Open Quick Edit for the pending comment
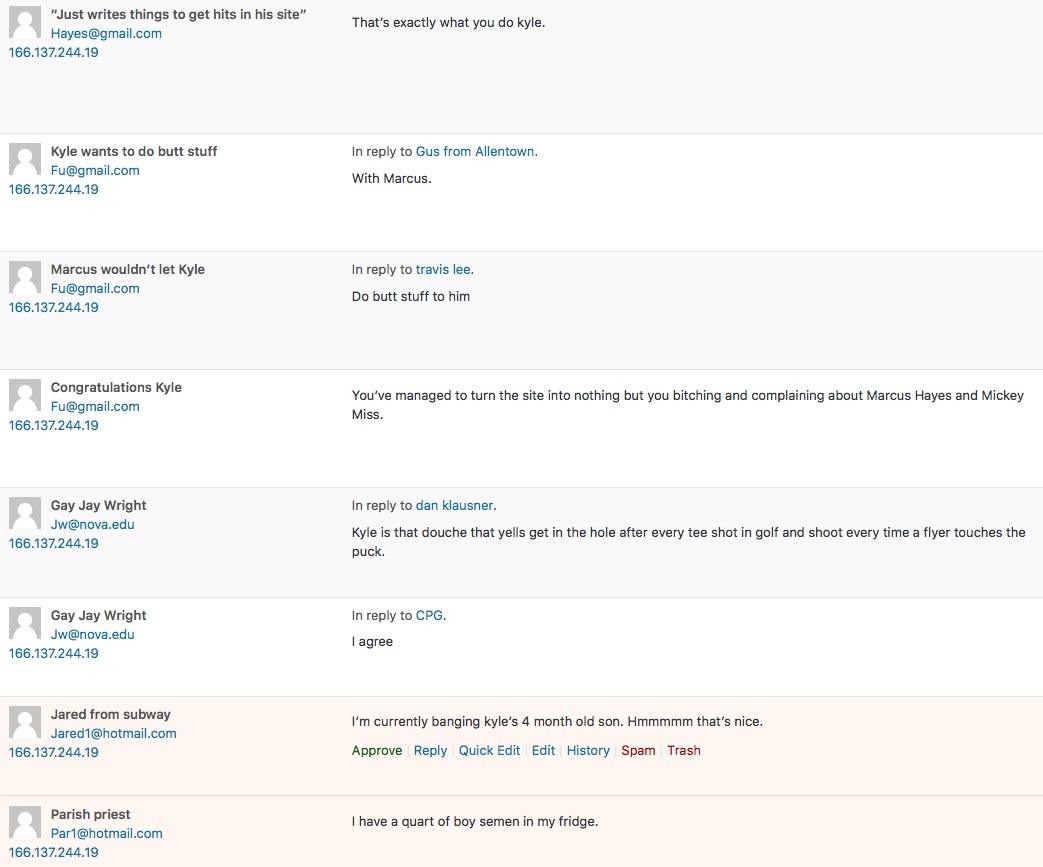Image resolution: width=1043 pixels, height=867 pixels. [489, 751]
